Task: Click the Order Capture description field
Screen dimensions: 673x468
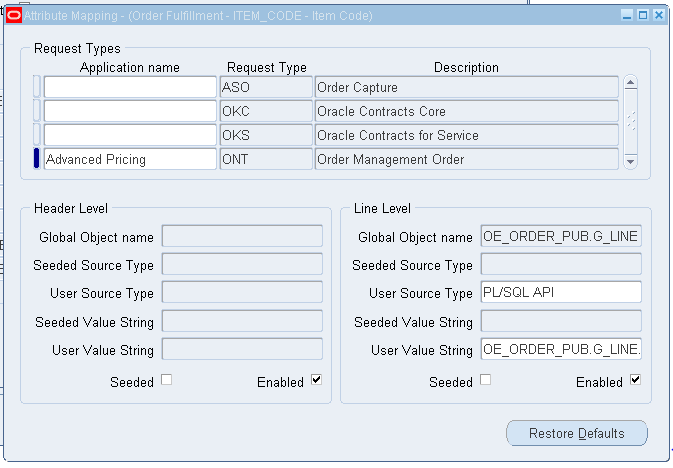Action: (467, 87)
